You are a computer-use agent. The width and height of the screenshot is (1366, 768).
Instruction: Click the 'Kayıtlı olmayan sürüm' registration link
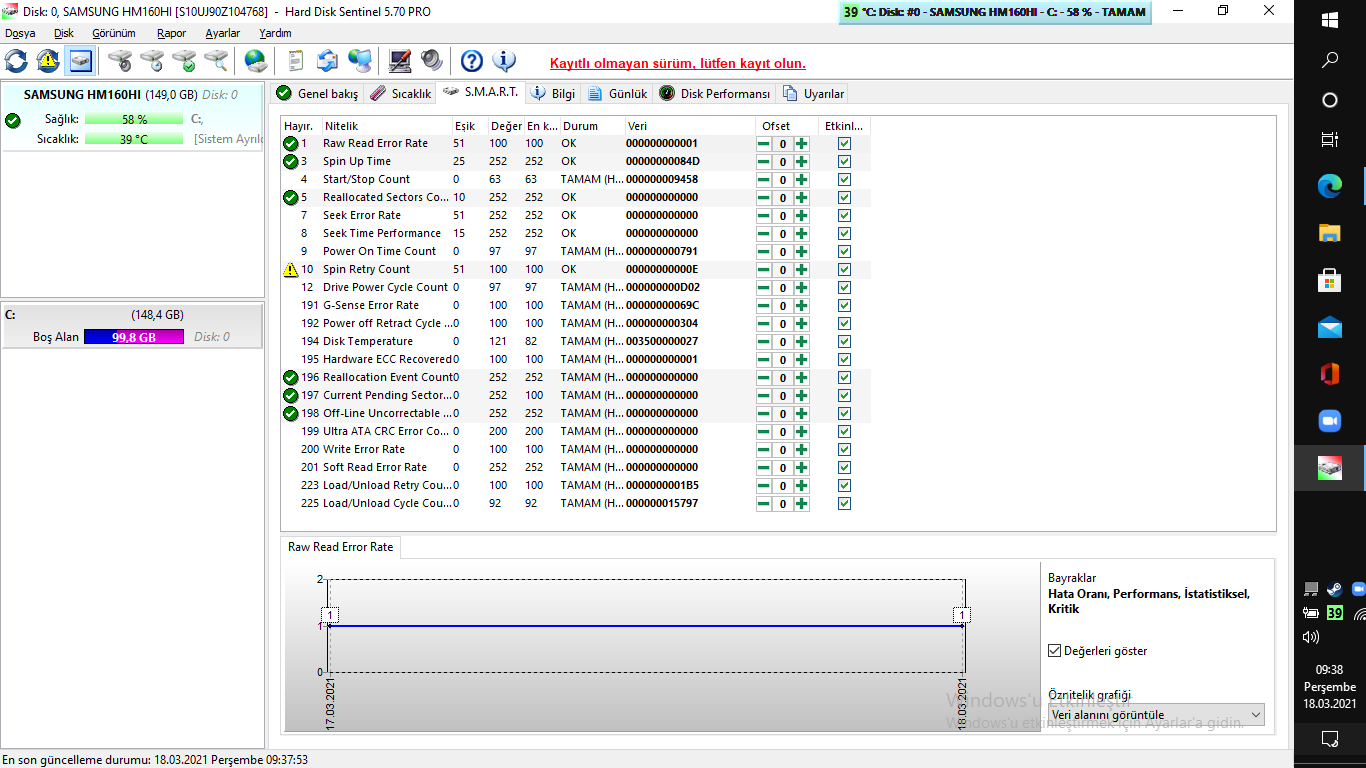(678, 63)
